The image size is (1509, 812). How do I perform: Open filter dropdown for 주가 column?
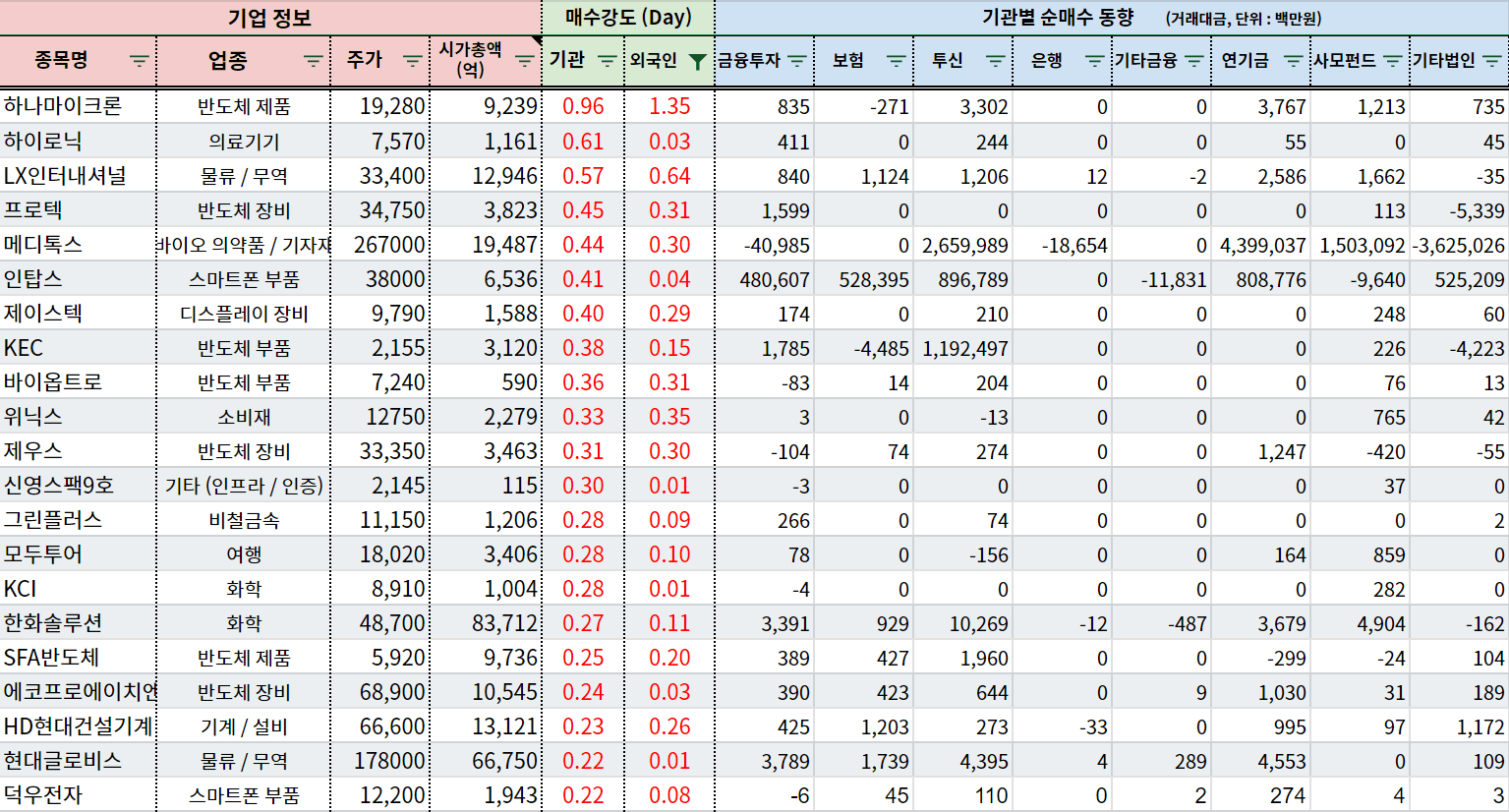coord(413,61)
